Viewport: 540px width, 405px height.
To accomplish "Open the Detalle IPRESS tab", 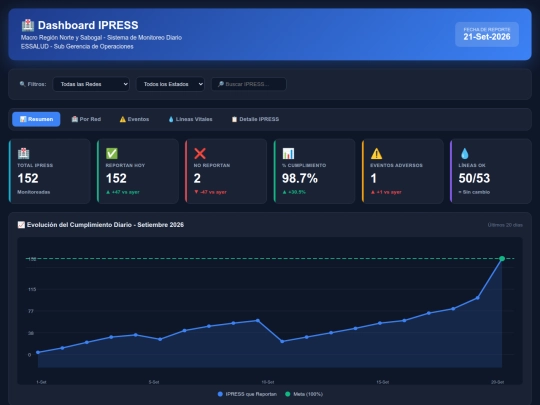I will (255, 119).
